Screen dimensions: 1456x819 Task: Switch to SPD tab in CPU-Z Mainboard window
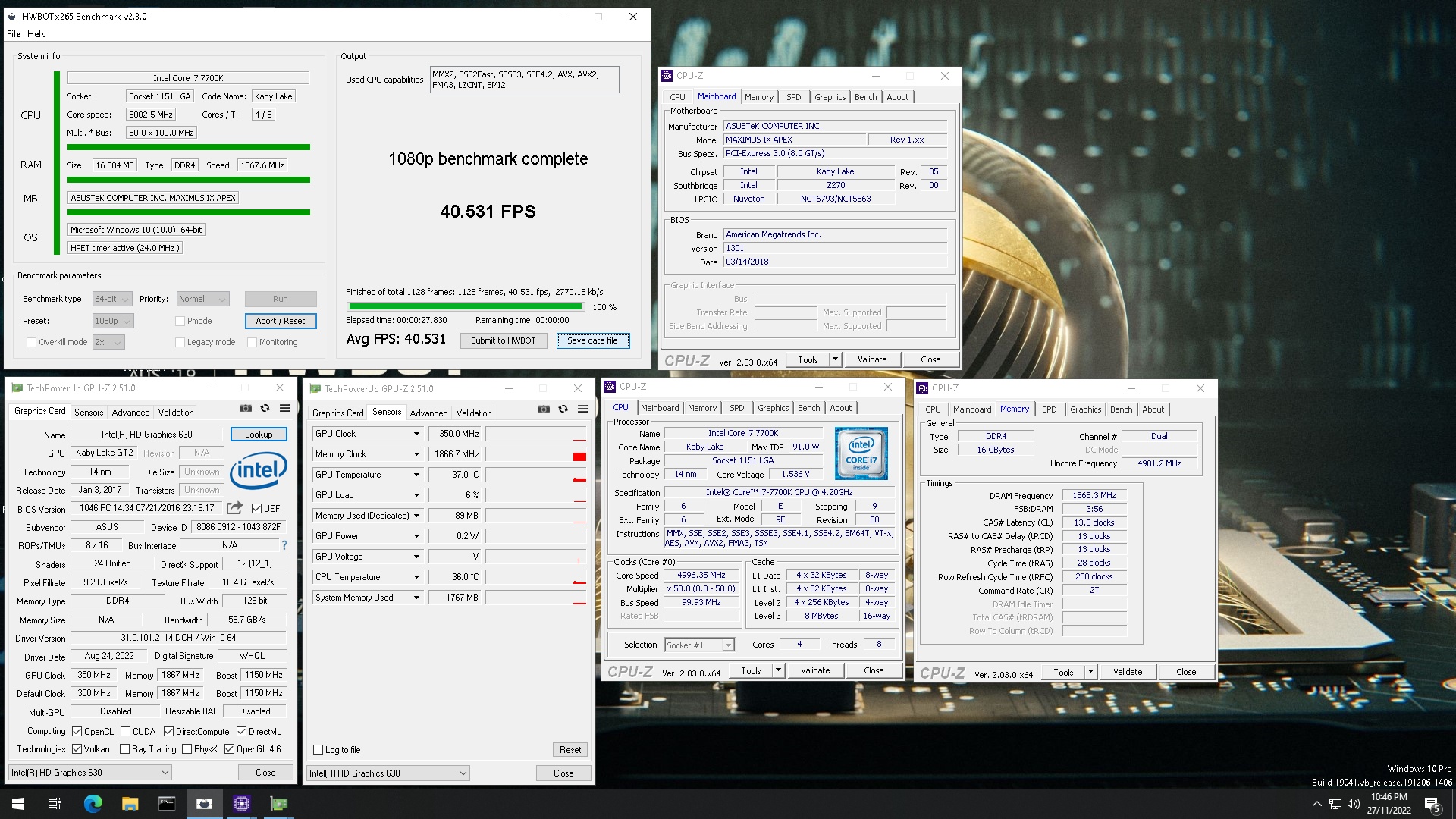[793, 97]
